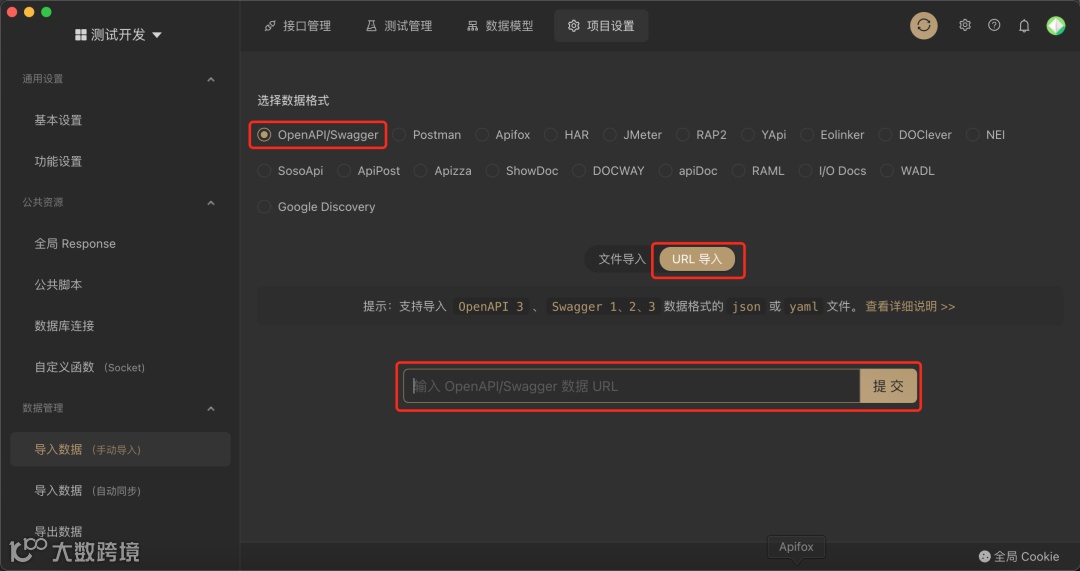Click the 全局 Cookie icon in status bar
Screen dimensions: 1080x571
pyautogui.click(x=984, y=557)
